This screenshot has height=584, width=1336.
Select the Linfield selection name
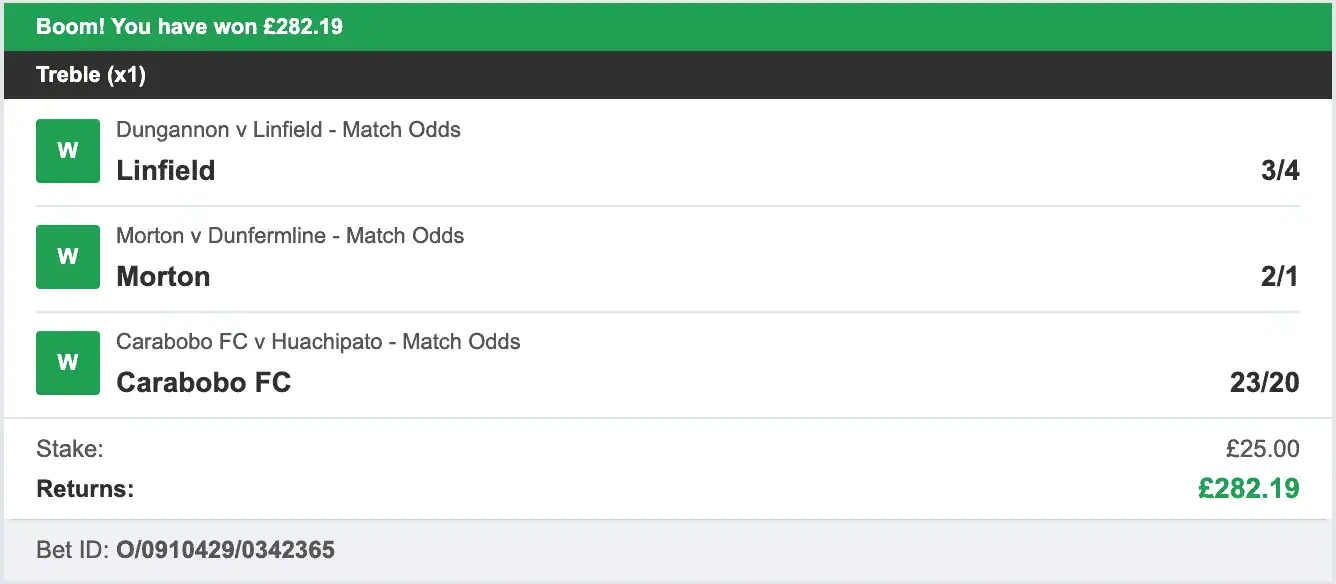[x=166, y=170]
